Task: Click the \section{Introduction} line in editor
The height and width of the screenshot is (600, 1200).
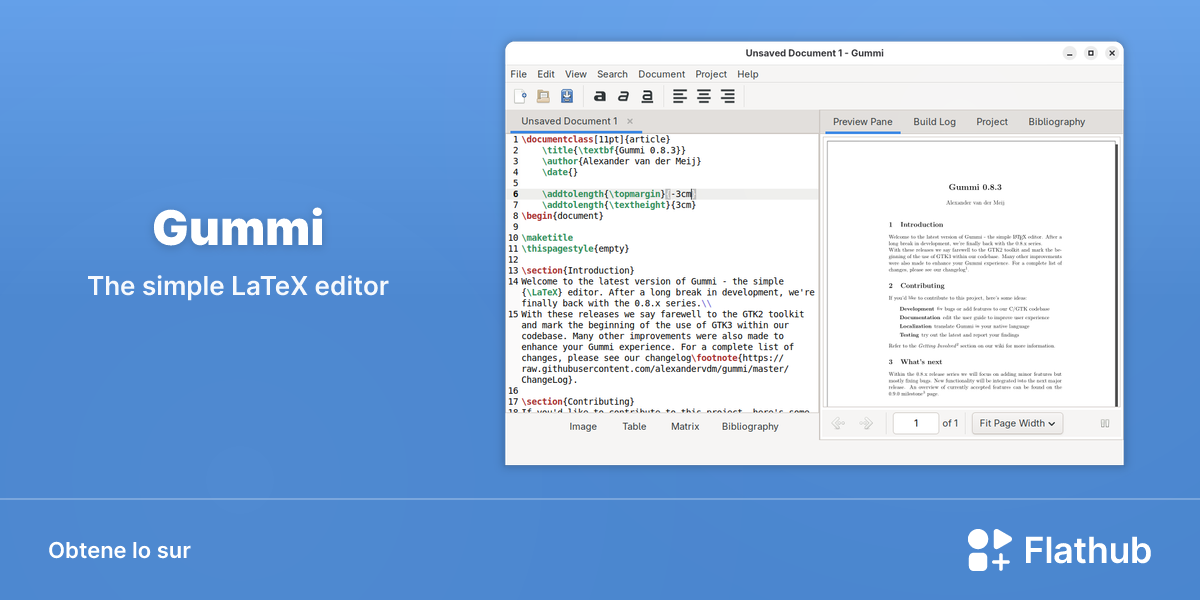Action: click(577, 270)
